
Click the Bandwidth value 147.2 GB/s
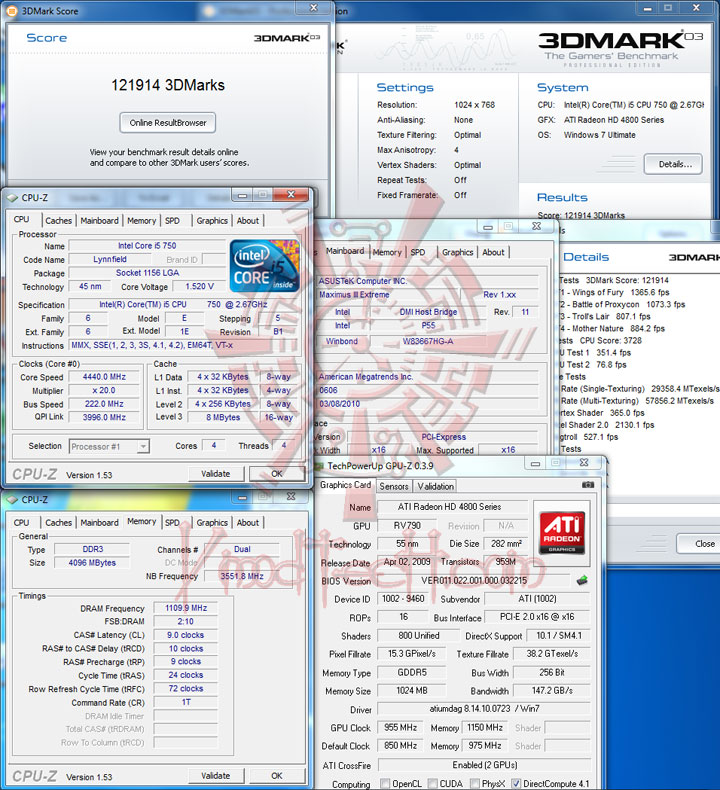(552, 691)
